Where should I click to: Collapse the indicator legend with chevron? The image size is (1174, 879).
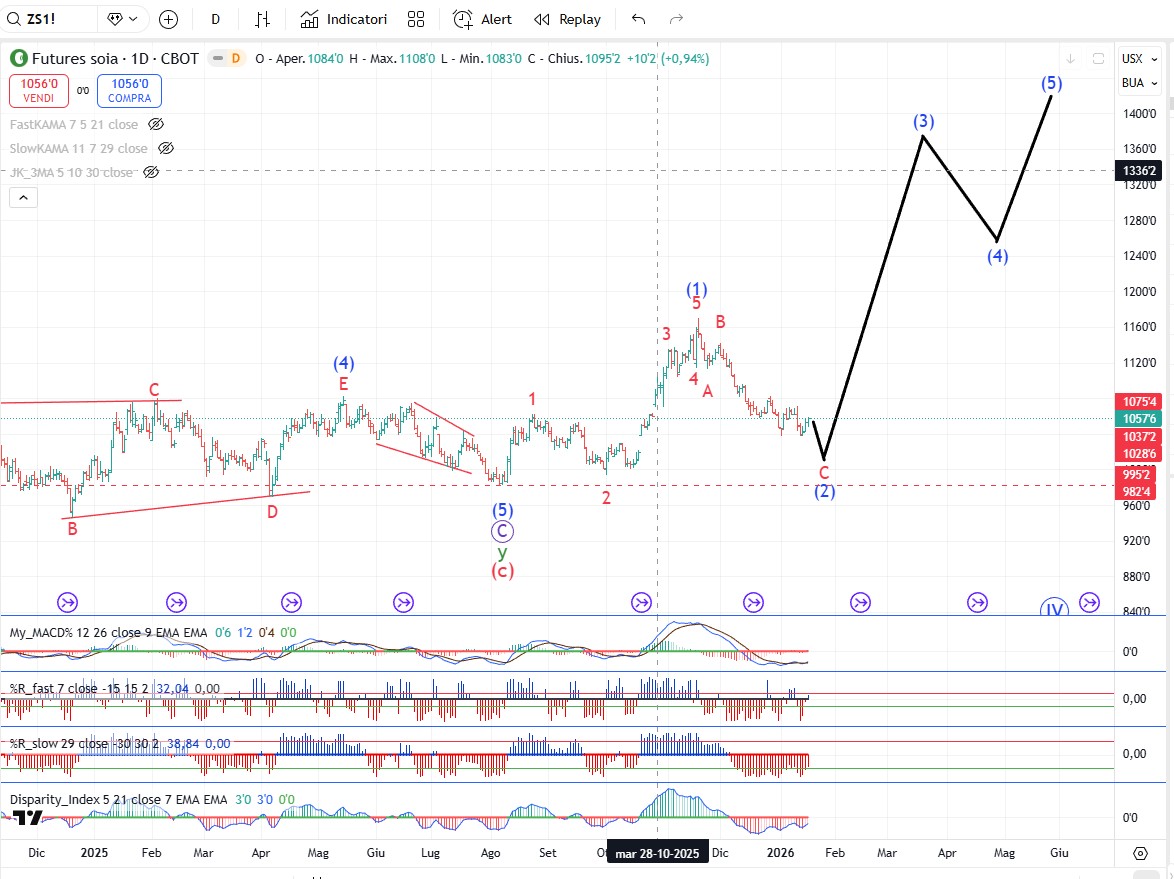tap(24, 197)
